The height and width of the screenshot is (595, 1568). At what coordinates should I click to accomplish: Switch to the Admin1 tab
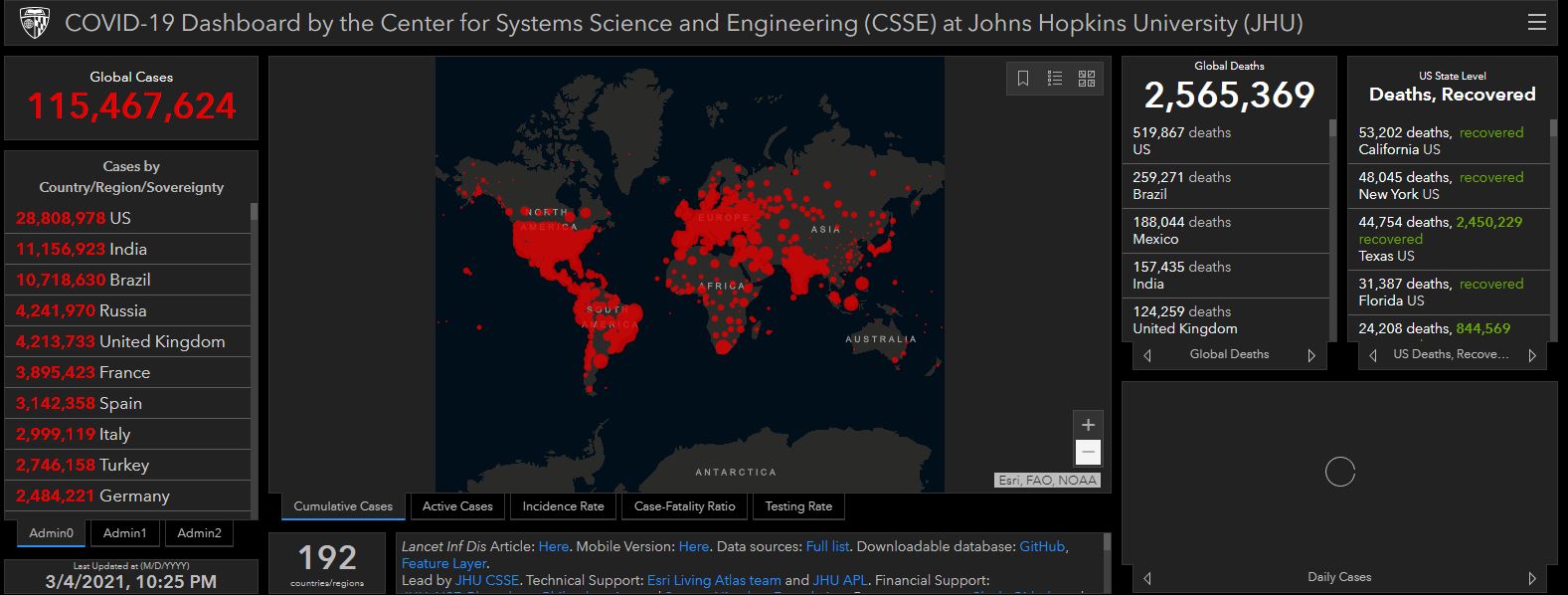(x=124, y=533)
